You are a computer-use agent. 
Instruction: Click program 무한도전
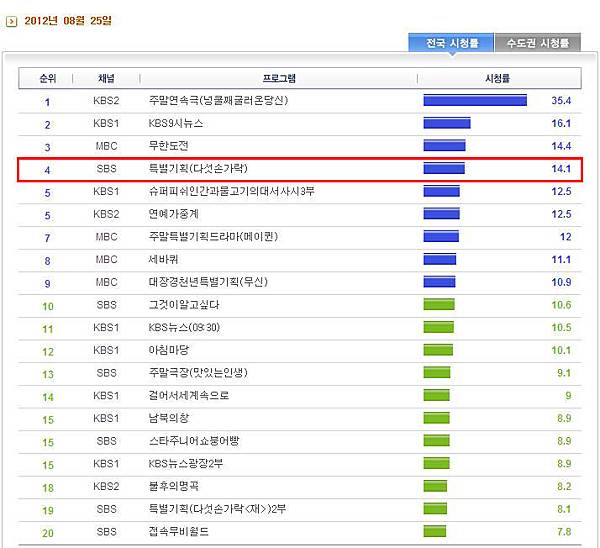pyautogui.click(x=168, y=146)
